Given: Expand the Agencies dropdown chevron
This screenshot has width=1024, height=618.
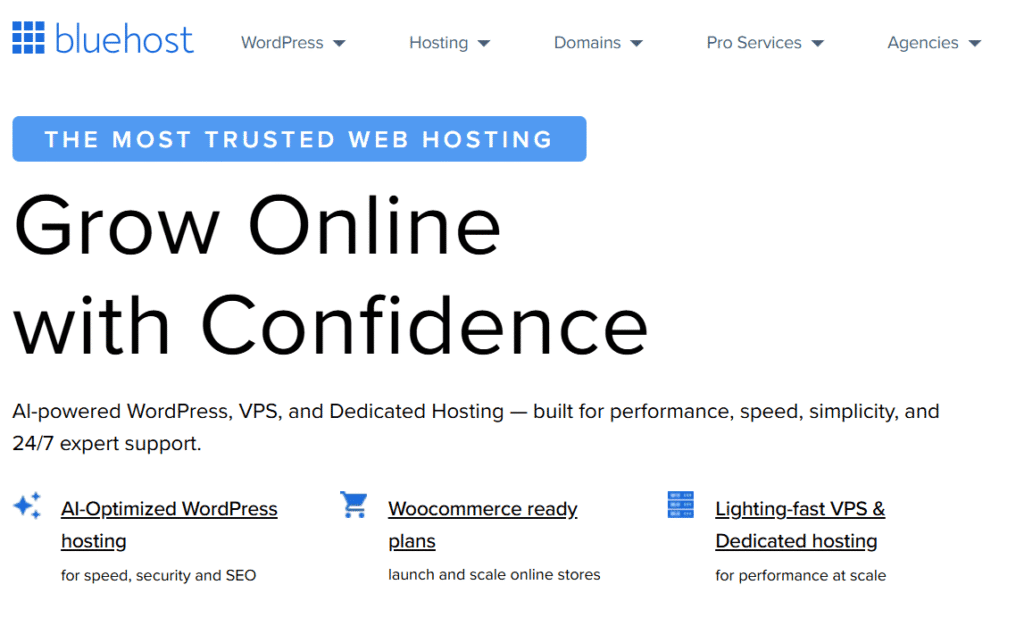Looking at the screenshot, I should tap(974, 44).
